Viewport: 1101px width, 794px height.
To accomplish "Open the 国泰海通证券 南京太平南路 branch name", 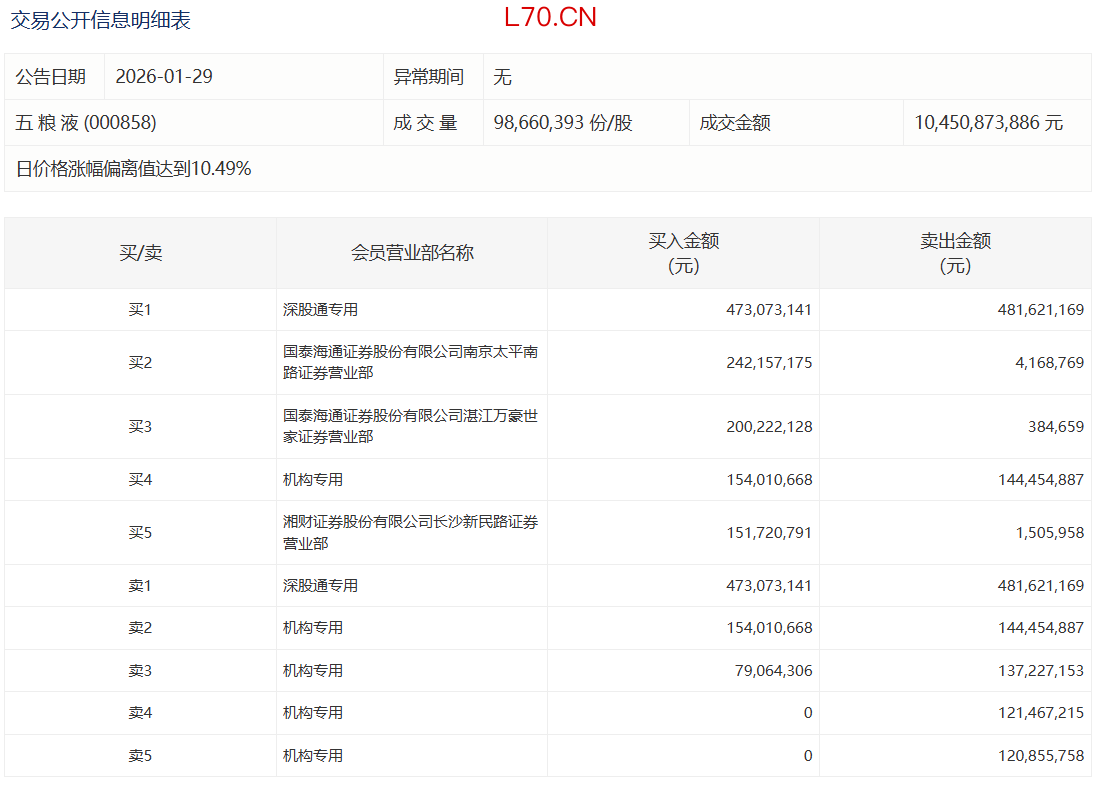I will click(410, 362).
